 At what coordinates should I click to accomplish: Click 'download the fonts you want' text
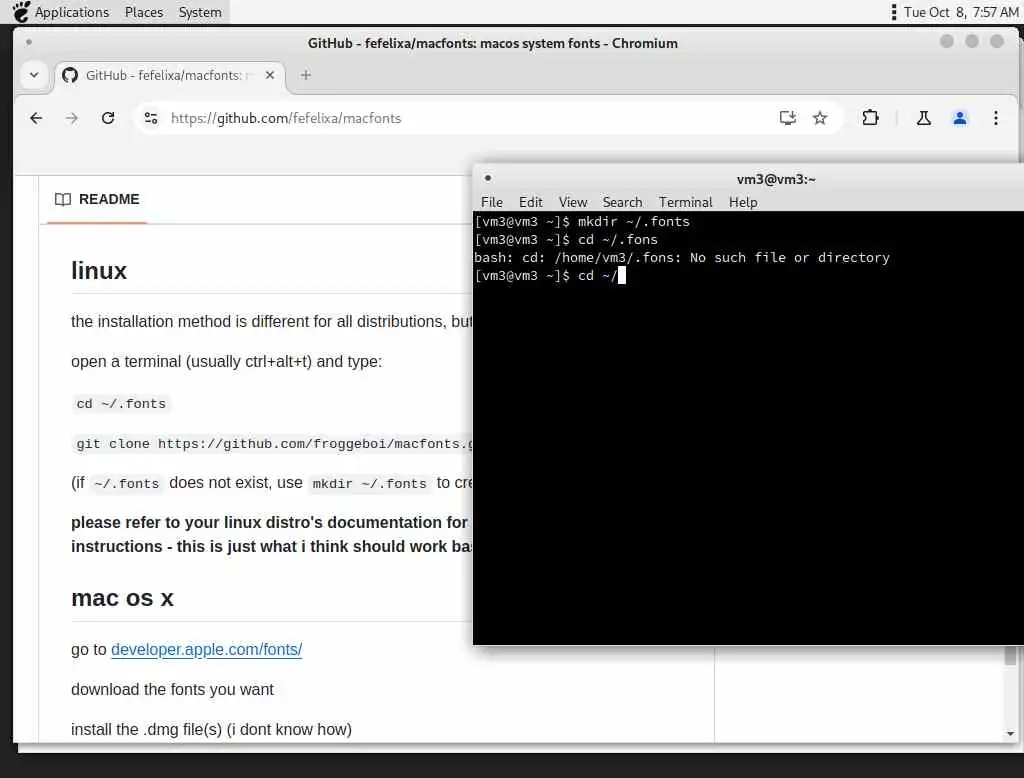click(x=172, y=689)
